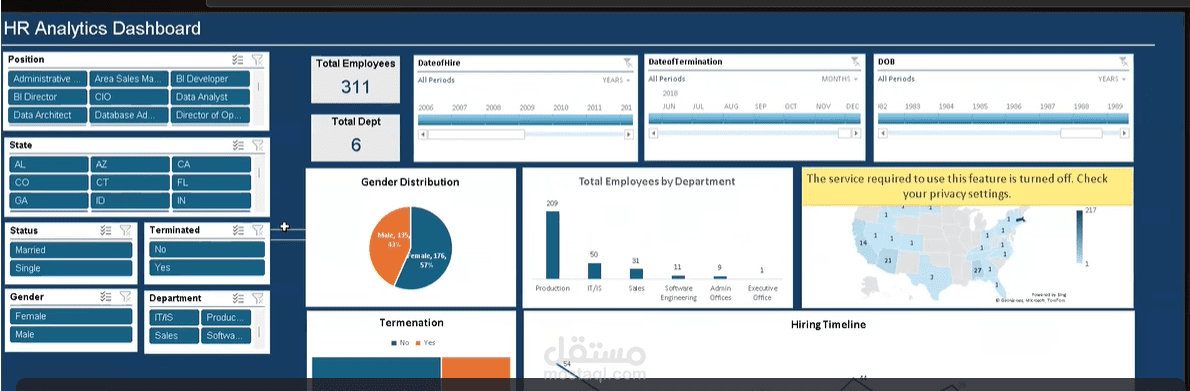
Task: Filter State slicer by CA
Action: (x=211, y=165)
